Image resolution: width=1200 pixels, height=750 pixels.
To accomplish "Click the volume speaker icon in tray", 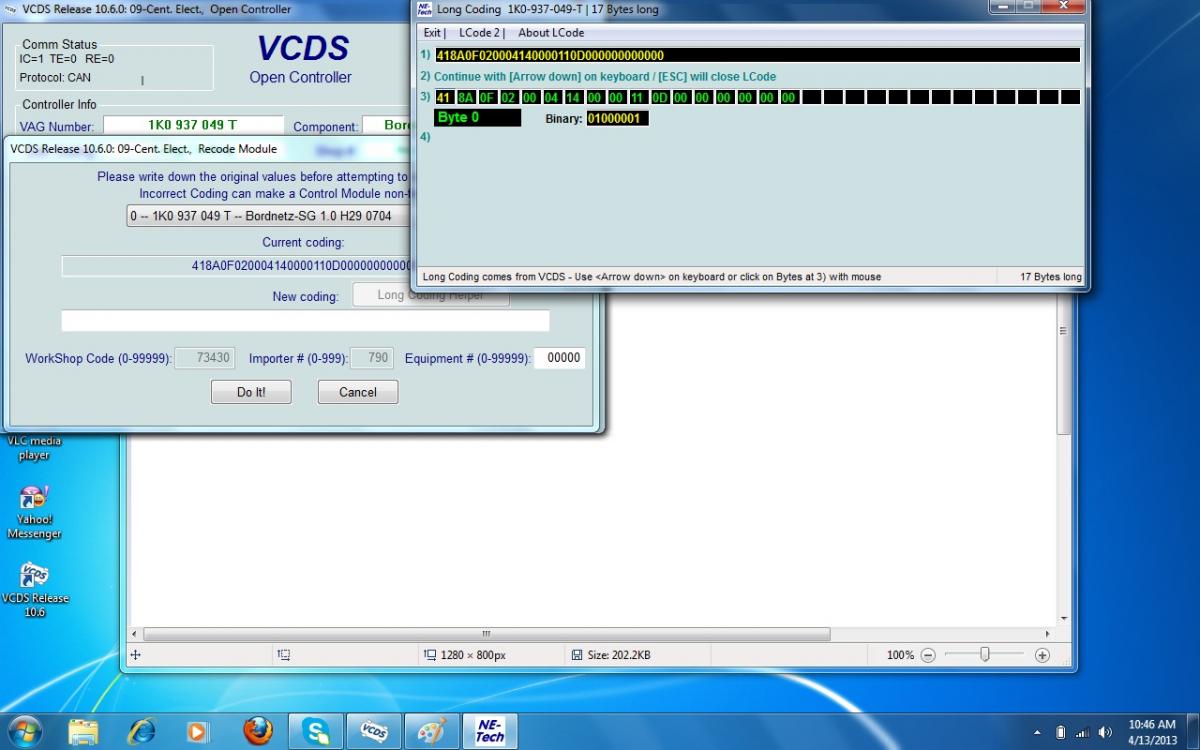I will pyautogui.click(x=1105, y=732).
